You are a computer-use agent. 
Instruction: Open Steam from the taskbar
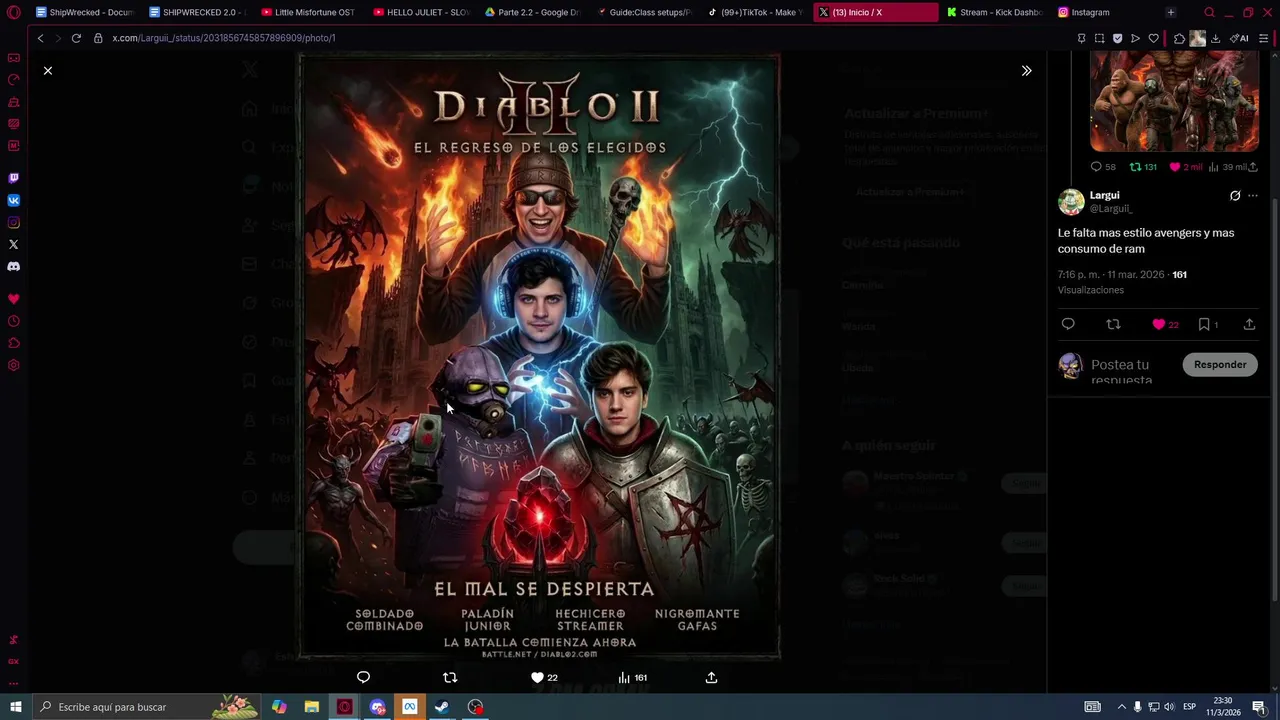coord(442,707)
